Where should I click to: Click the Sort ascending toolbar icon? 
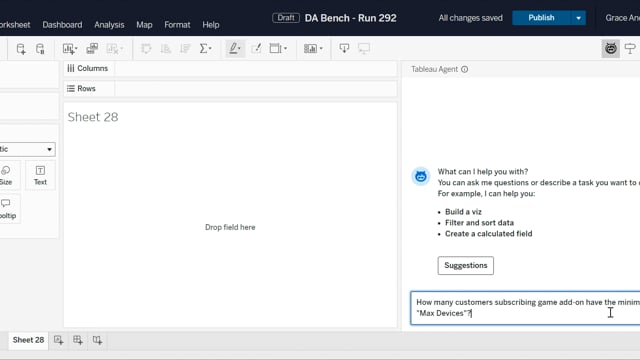(x=166, y=49)
